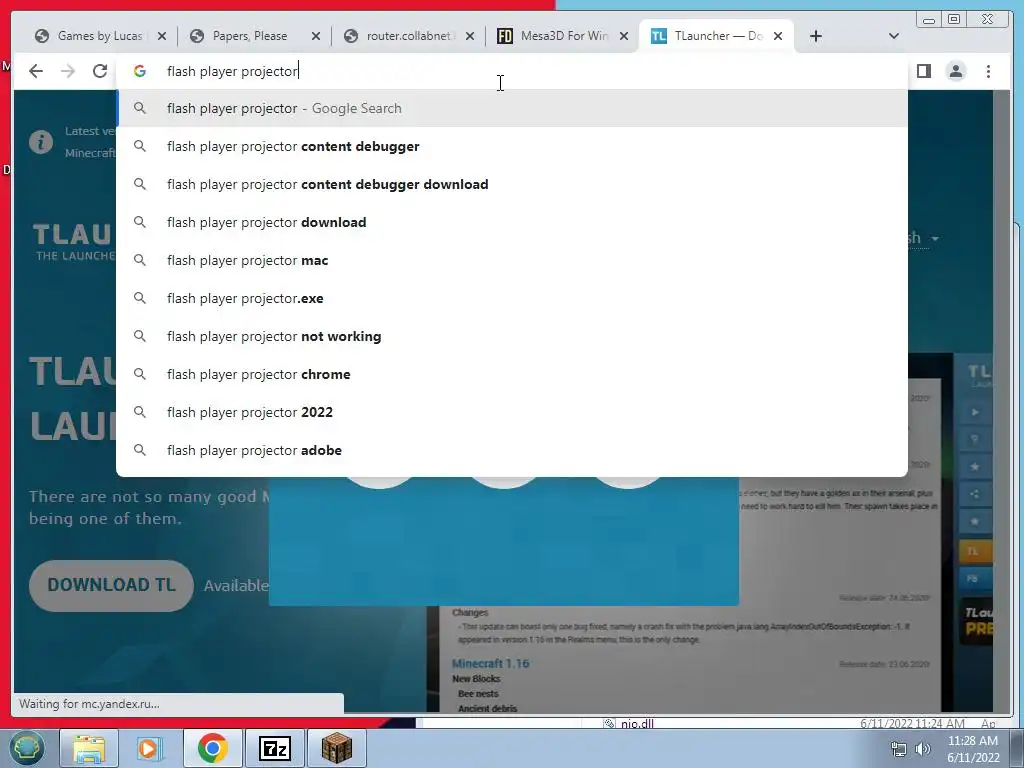Close the Papers, Please tab
Screen dimensions: 1024x768
(316, 37)
